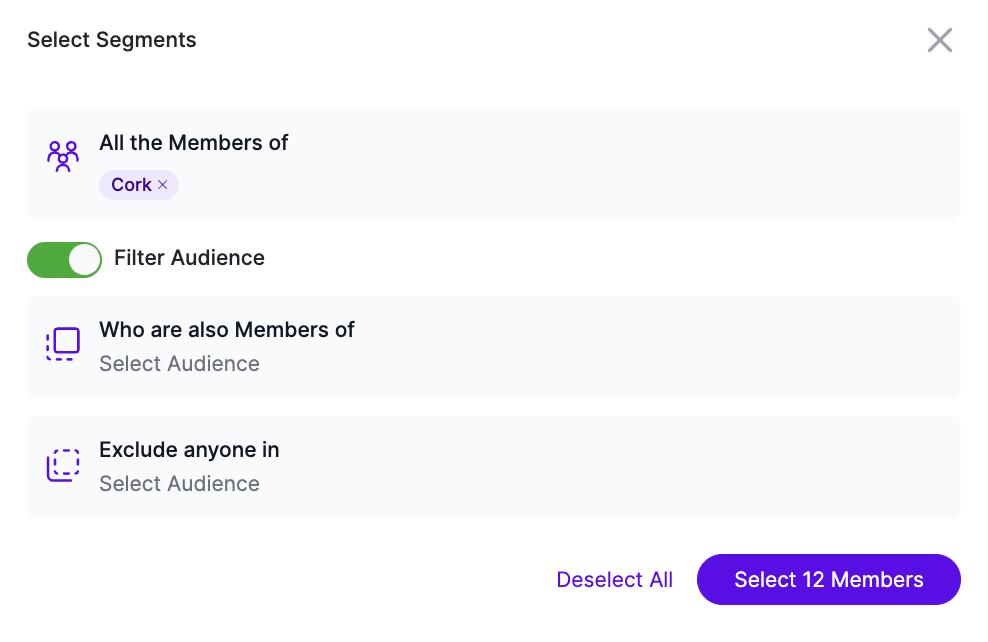Click the Exclude anyone in heading

189,450
